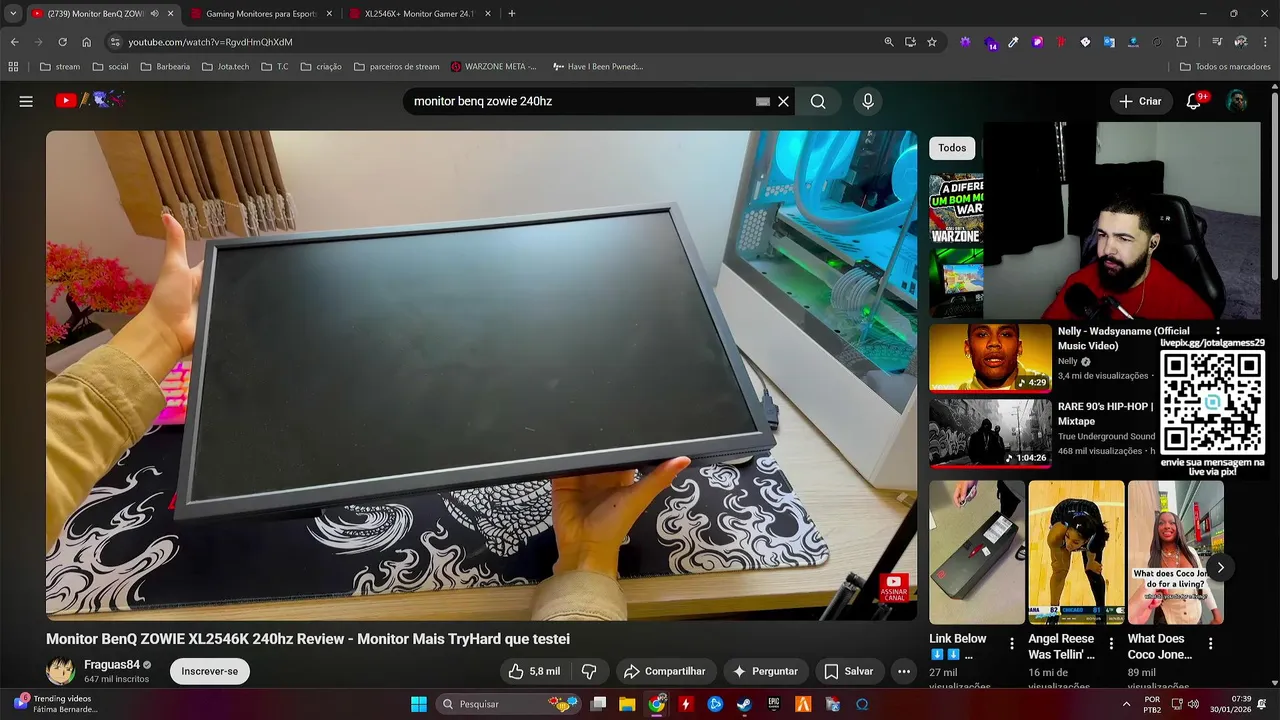Viewport: 1280px width, 720px height.
Task: Click the Assinar Canal watermark on video
Action: pyautogui.click(x=894, y=588)
